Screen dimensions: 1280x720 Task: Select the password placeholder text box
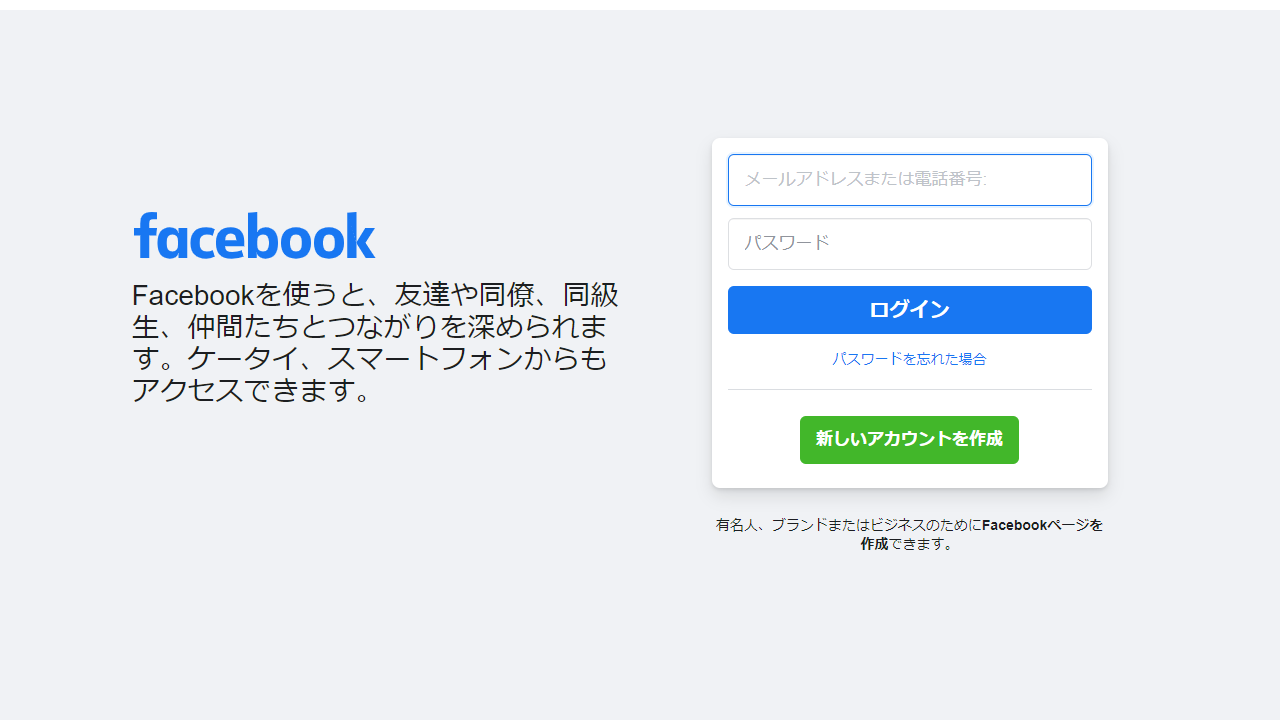point(909,243)
